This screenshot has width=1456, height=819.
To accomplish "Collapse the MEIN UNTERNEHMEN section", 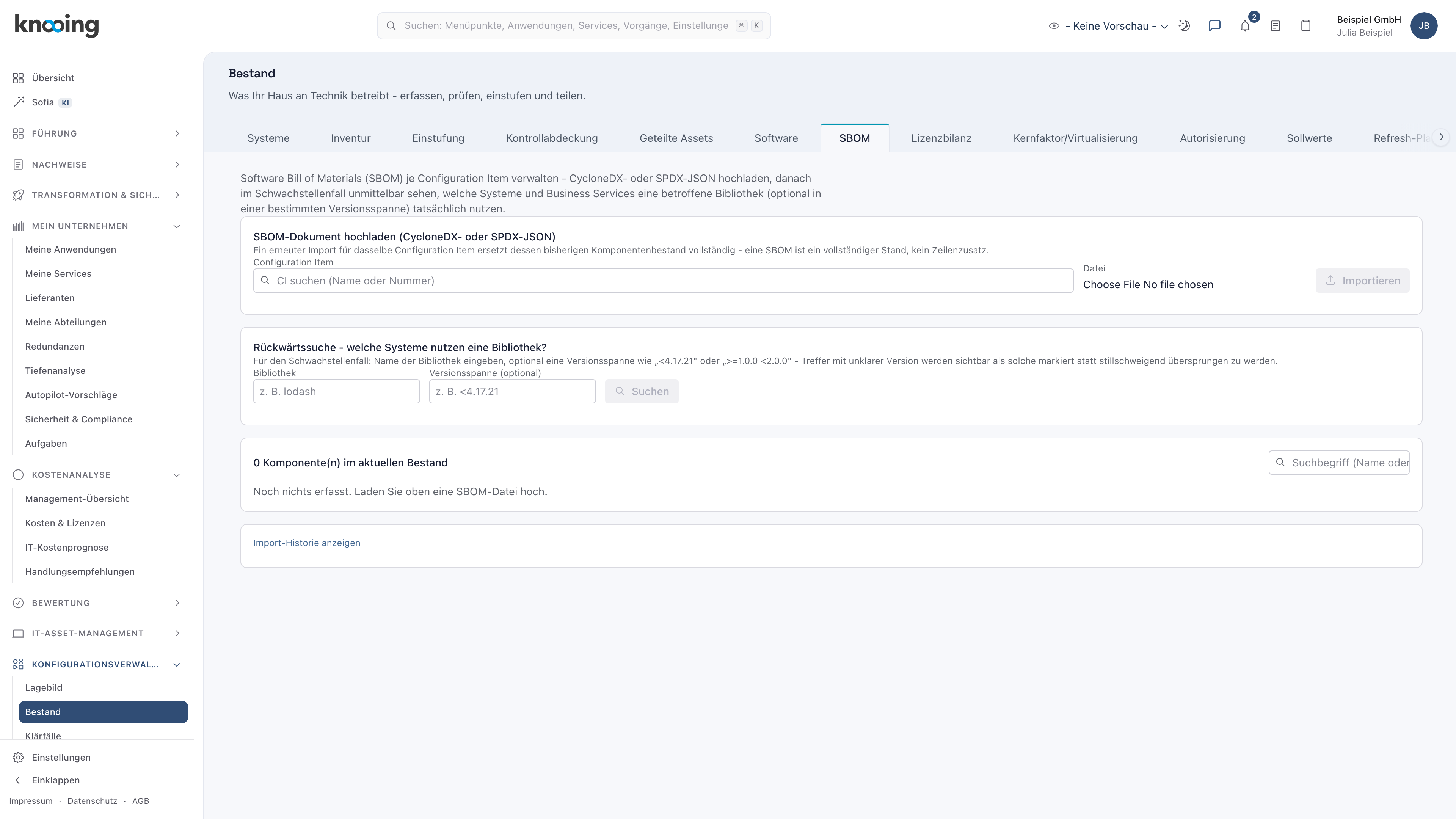I will [98, 226].
